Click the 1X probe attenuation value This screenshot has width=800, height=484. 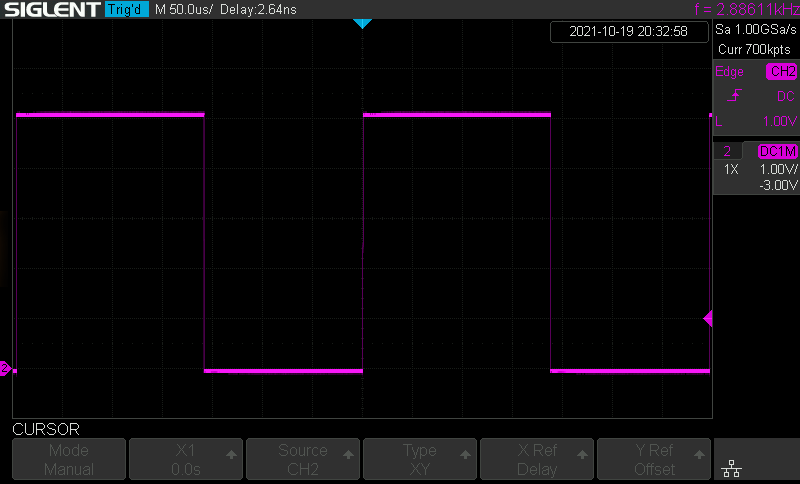click(731, 169)
